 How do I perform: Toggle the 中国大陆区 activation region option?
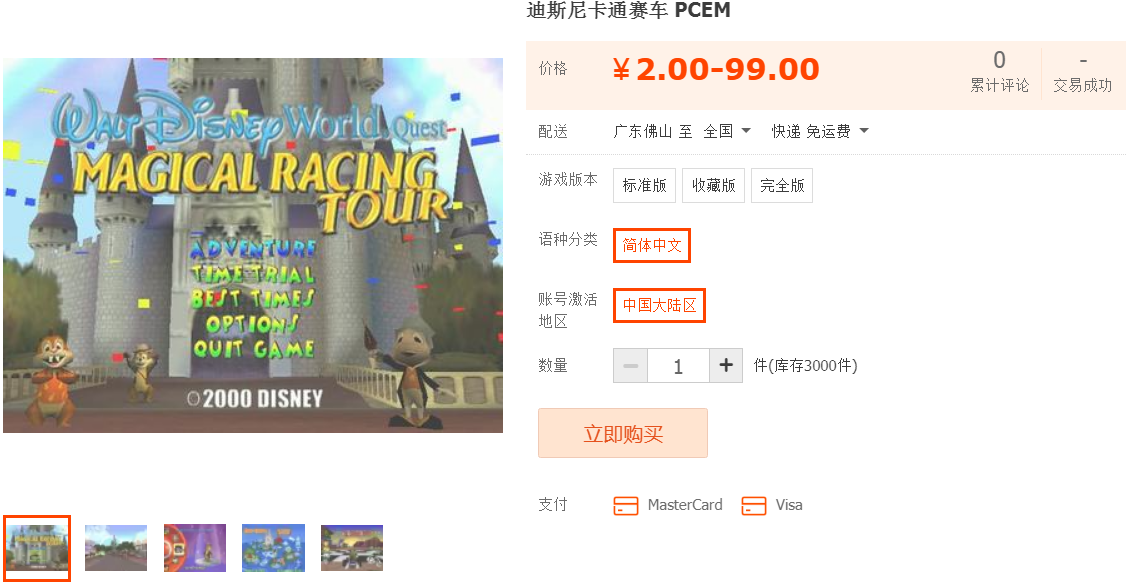tap(660, 305)
